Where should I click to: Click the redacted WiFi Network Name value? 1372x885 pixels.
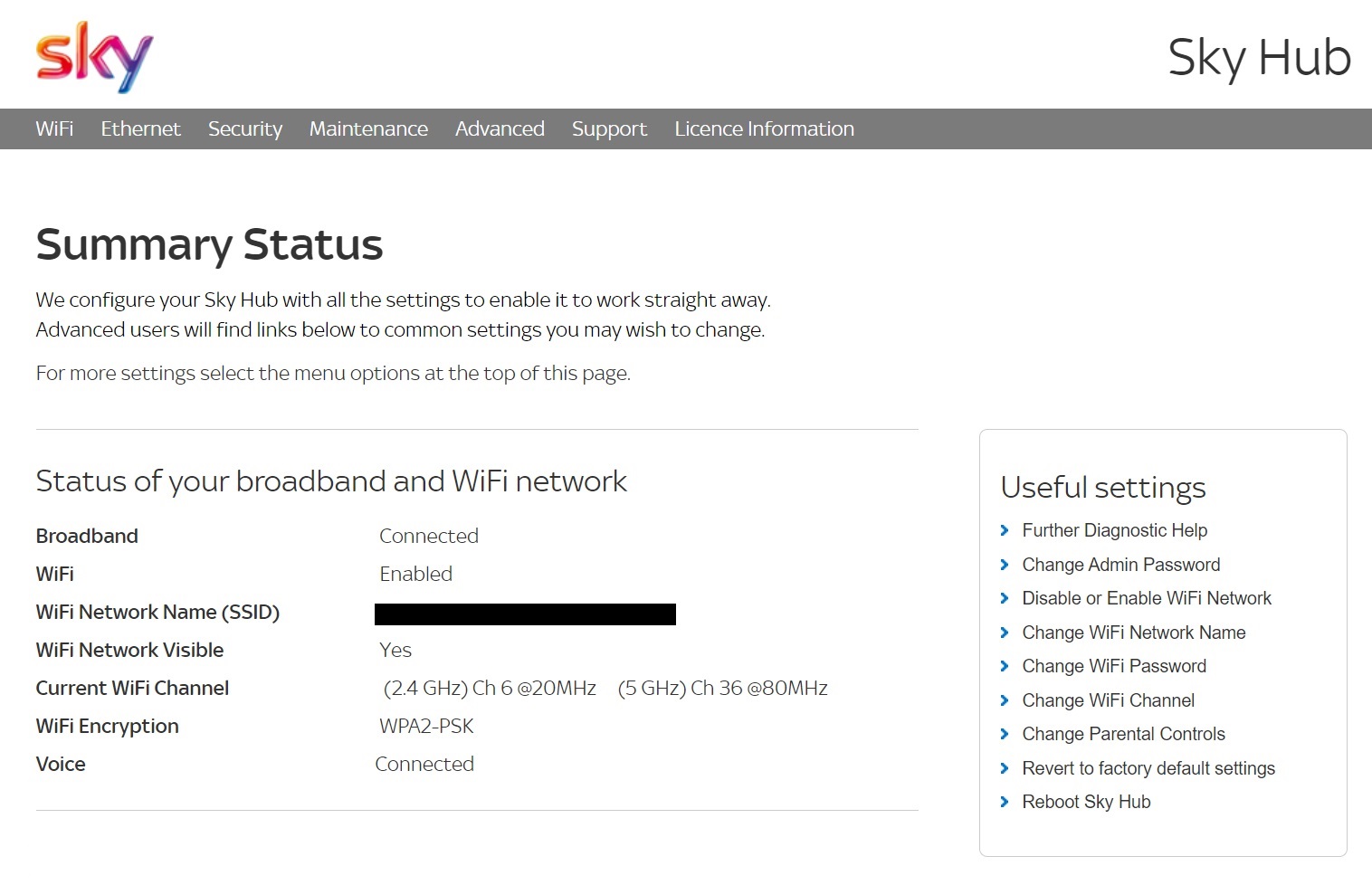coord(525,614)
